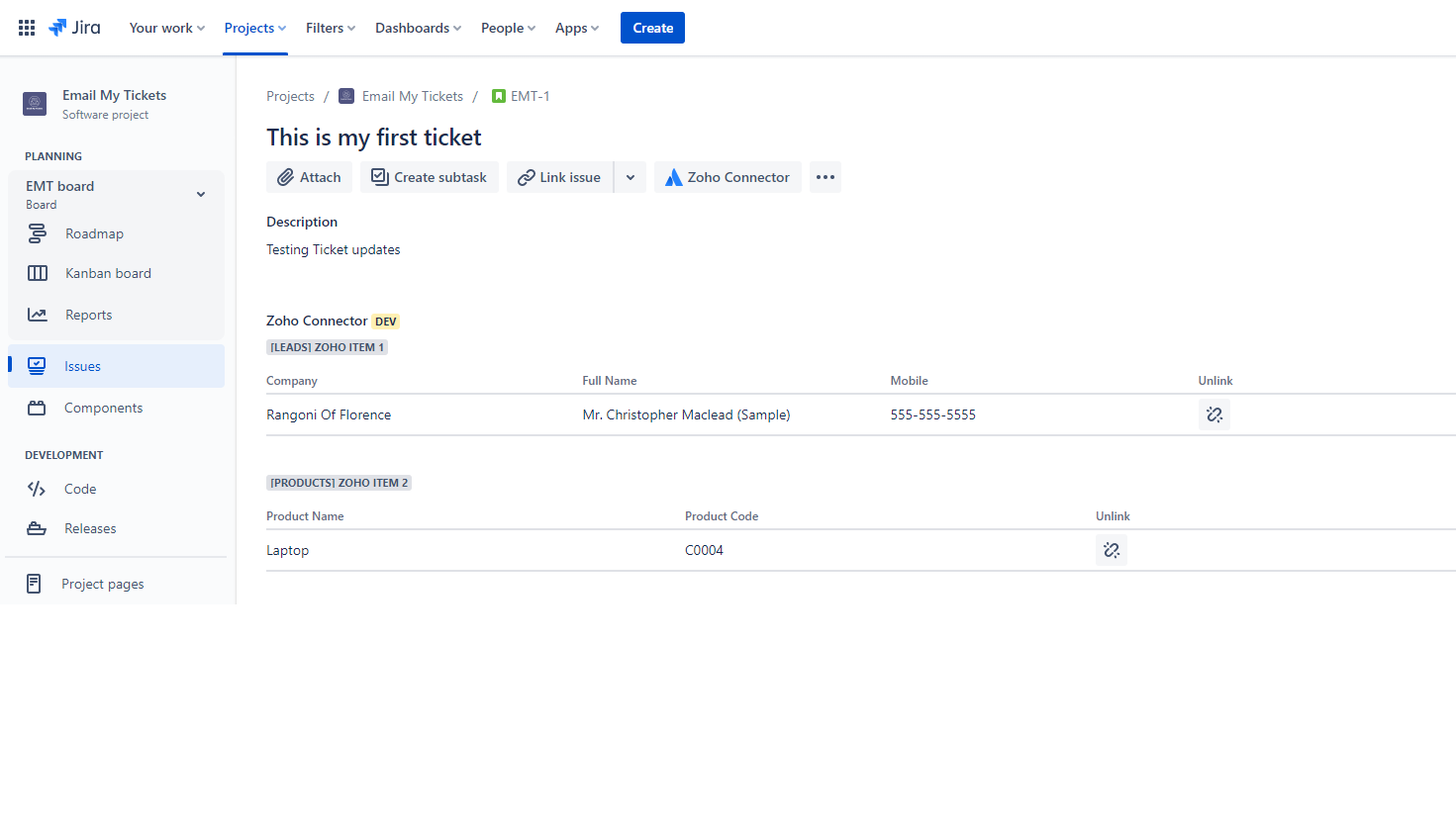Image resolution: width=1456 pixels, height=828 pixels.
Task: Click the '[PRODUCTS] ZOHO ITEM 2' label
Action: (x=339, y=483)
